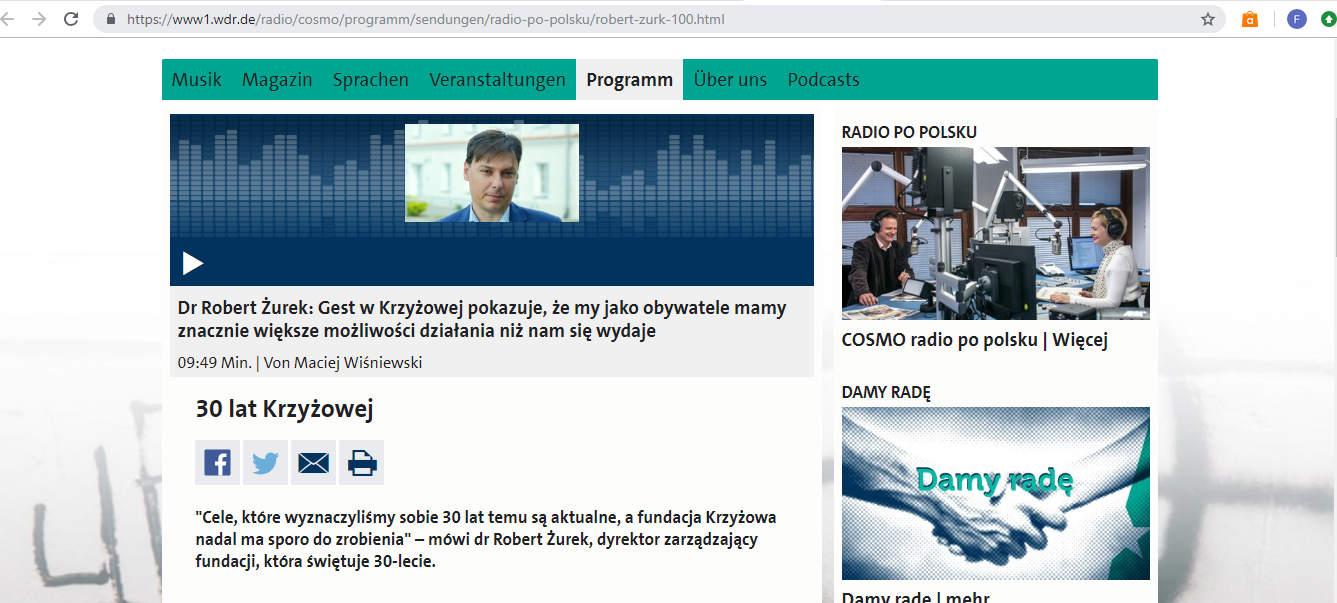Image resolution: width=1337 pixels, height=603 pixels.
Task: Share the article on Twitter
Action: pyautogui.click(x=265, y=462)
